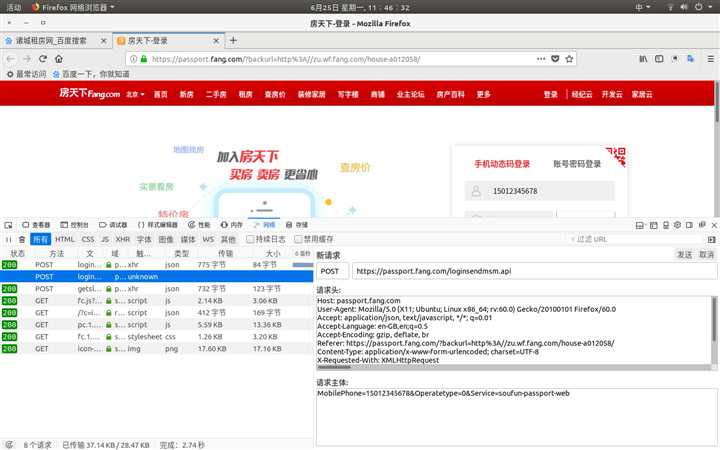Screen dimensions: 720x450
Task: Click the QR code login corner icon
Action: [616, 156]
